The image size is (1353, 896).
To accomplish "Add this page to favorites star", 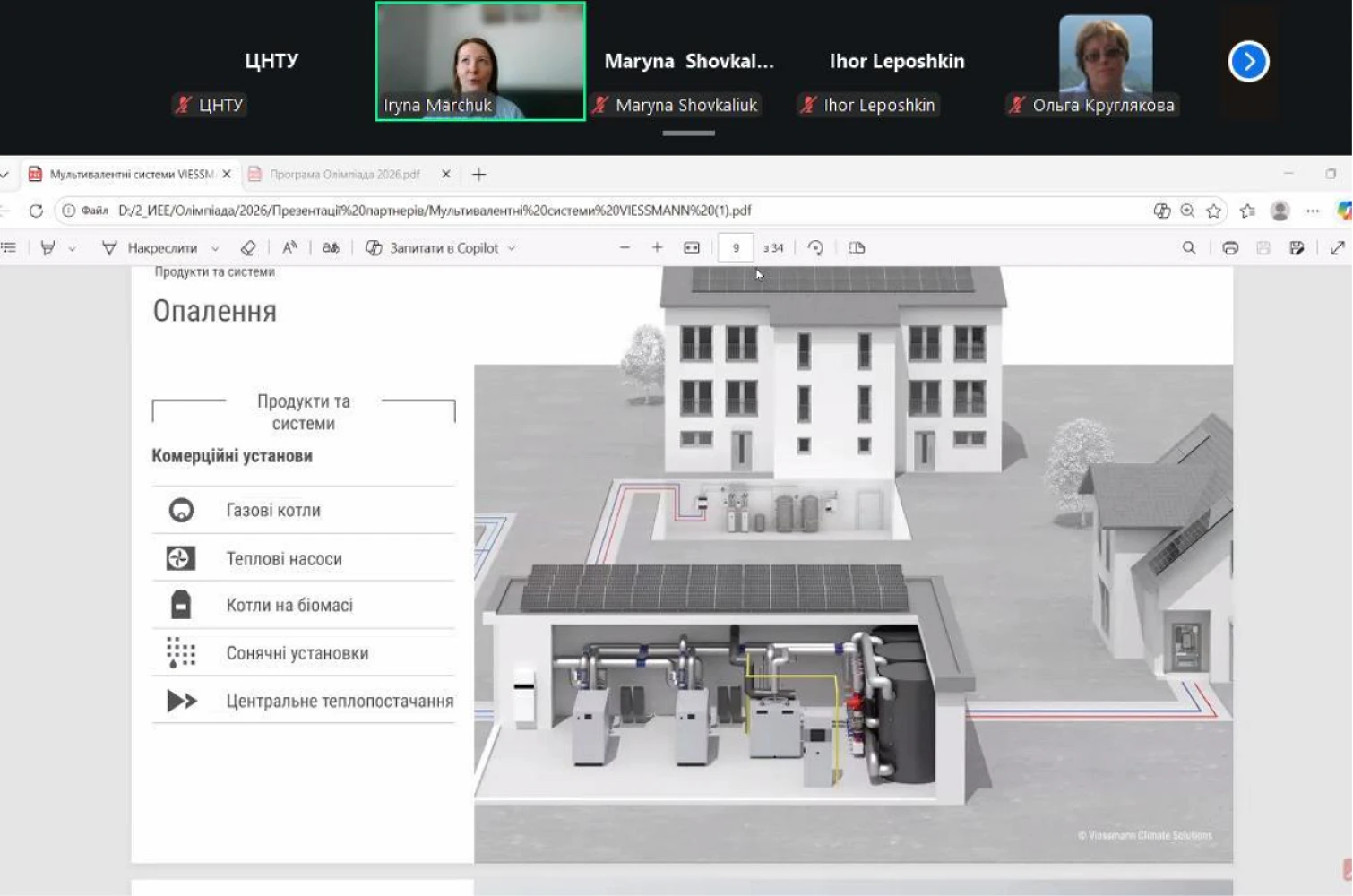I will [1214, 211].
